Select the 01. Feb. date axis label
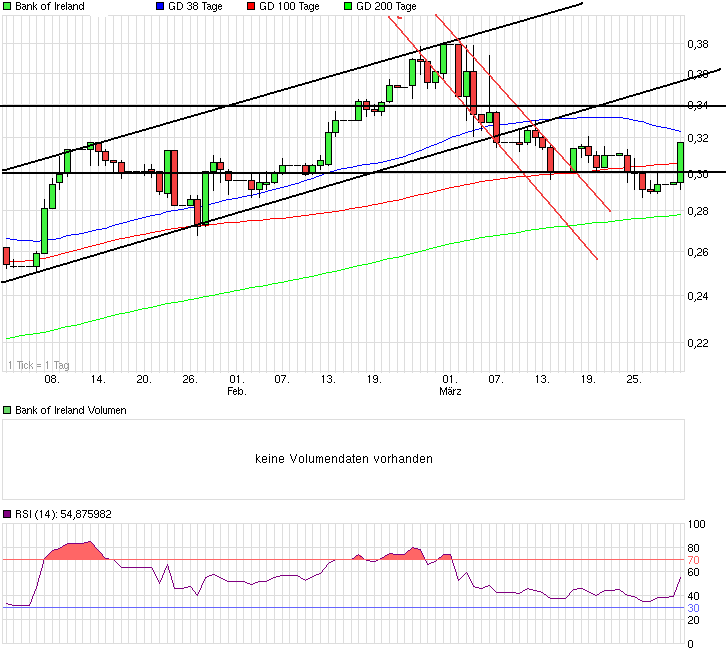 click(x=236, y=386)
